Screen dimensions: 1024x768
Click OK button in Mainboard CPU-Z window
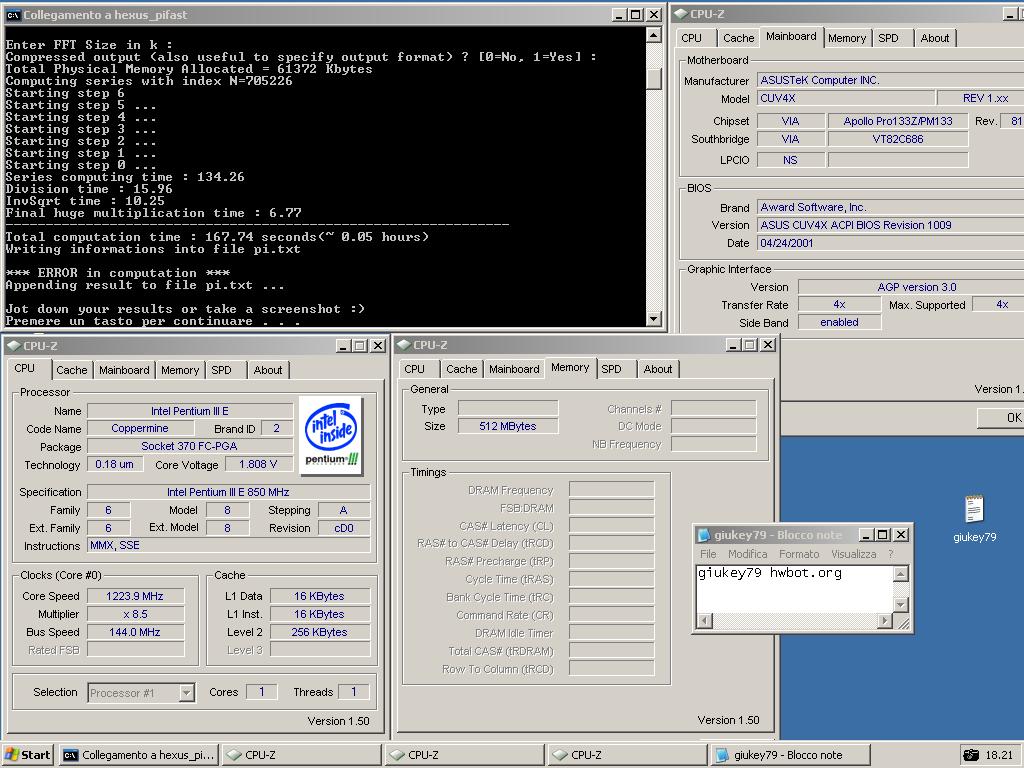coord(1002,417)
